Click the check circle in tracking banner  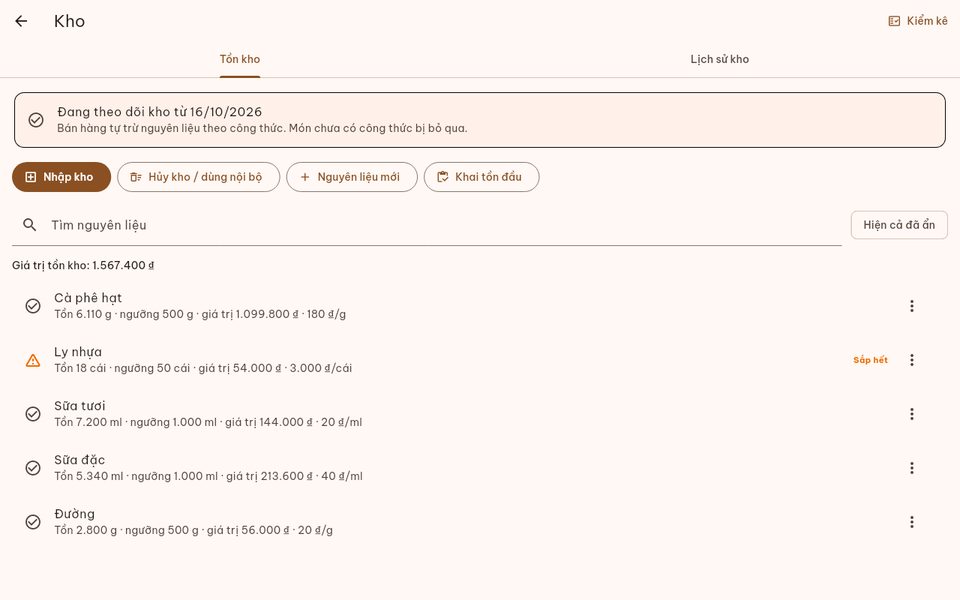pos(36,120)
